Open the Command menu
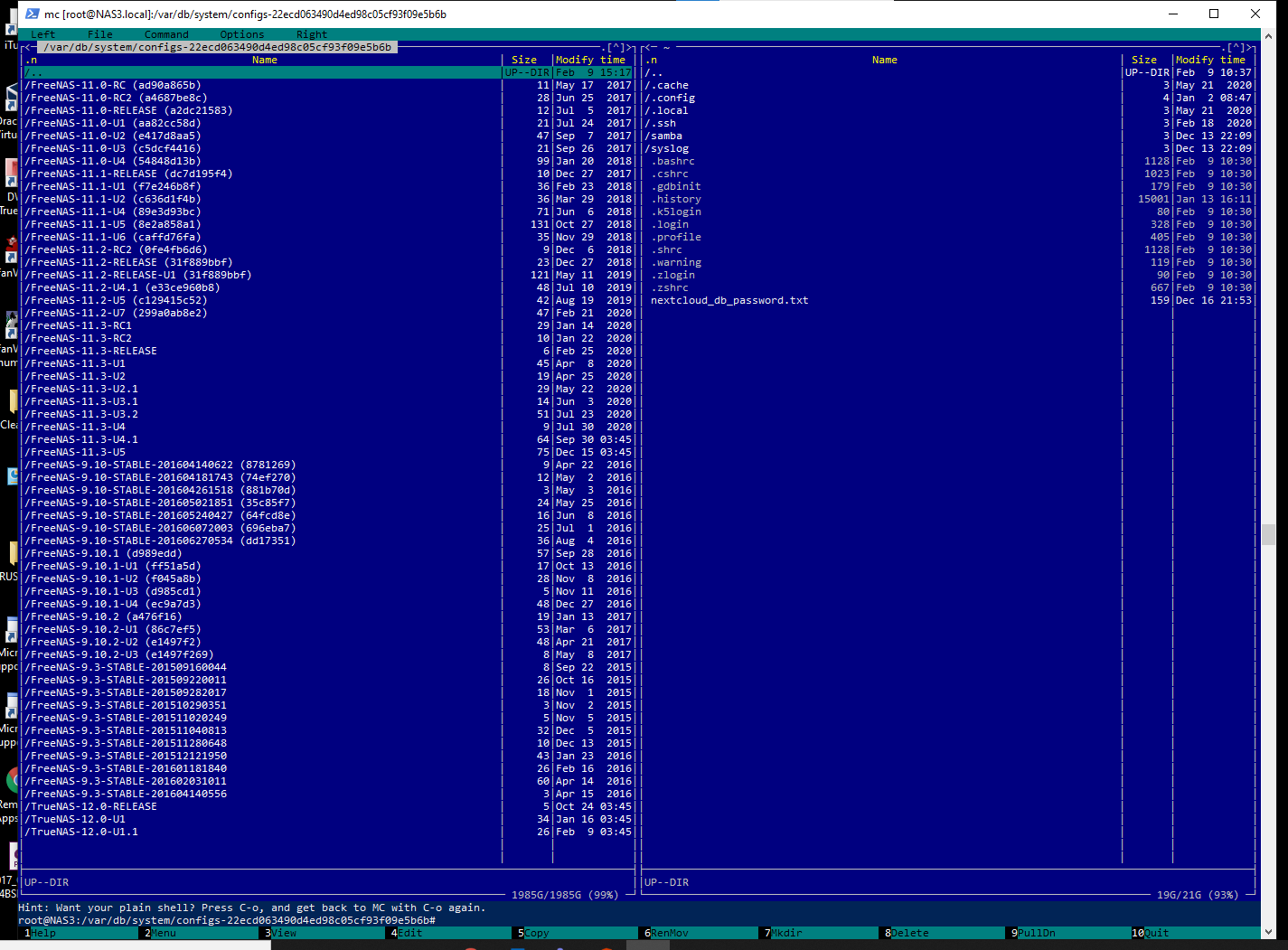 click(x=166, y=34)
